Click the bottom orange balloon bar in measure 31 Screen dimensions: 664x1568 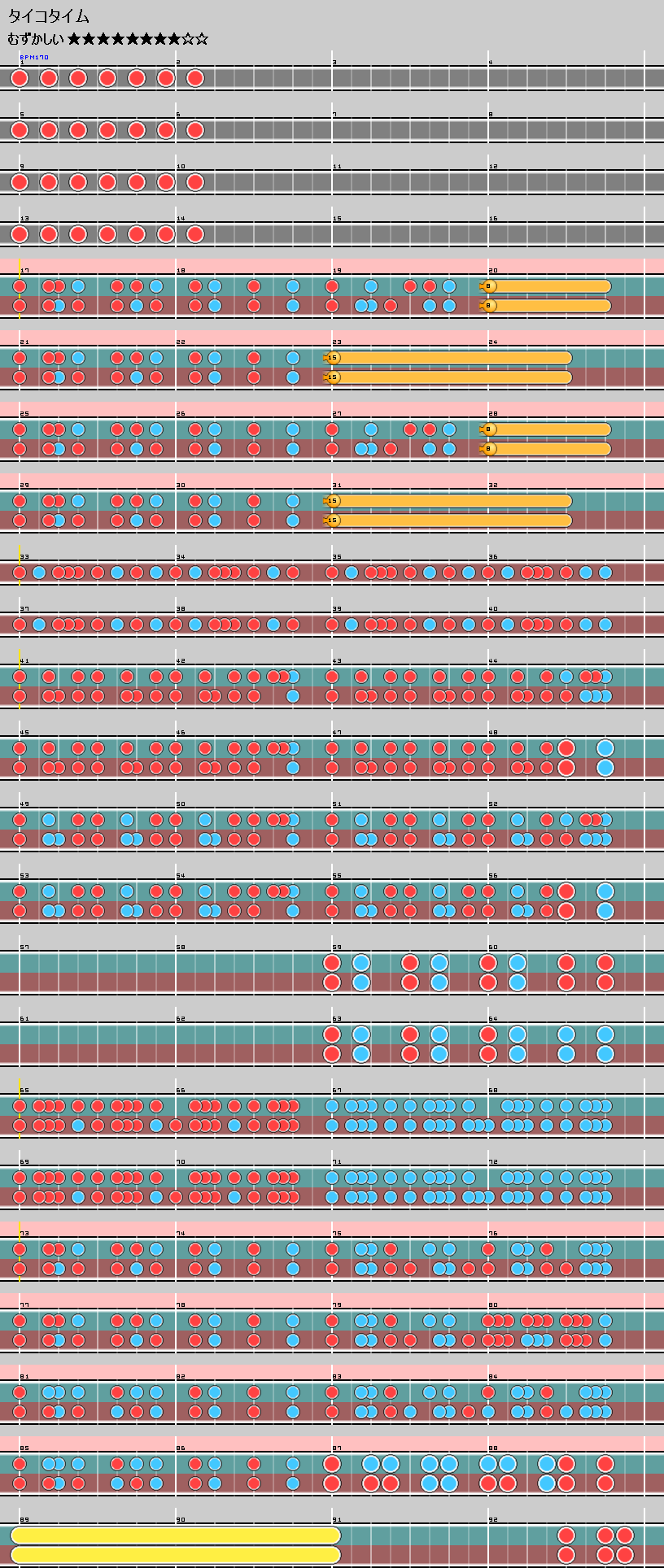pyautogui.click(x=452, y=520)
